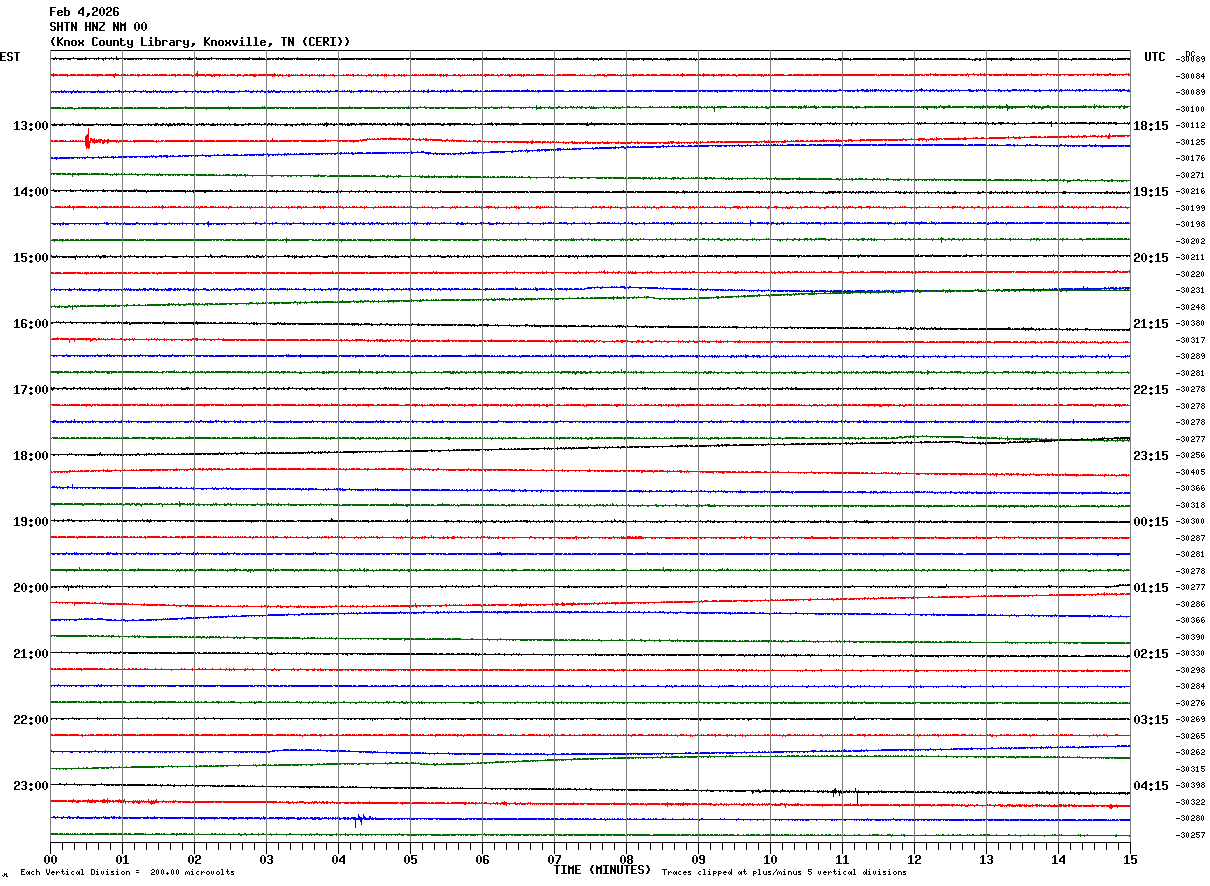The image size is (1210, 886).
Task: Click the DC offset value -30176
Action: 1191,159
